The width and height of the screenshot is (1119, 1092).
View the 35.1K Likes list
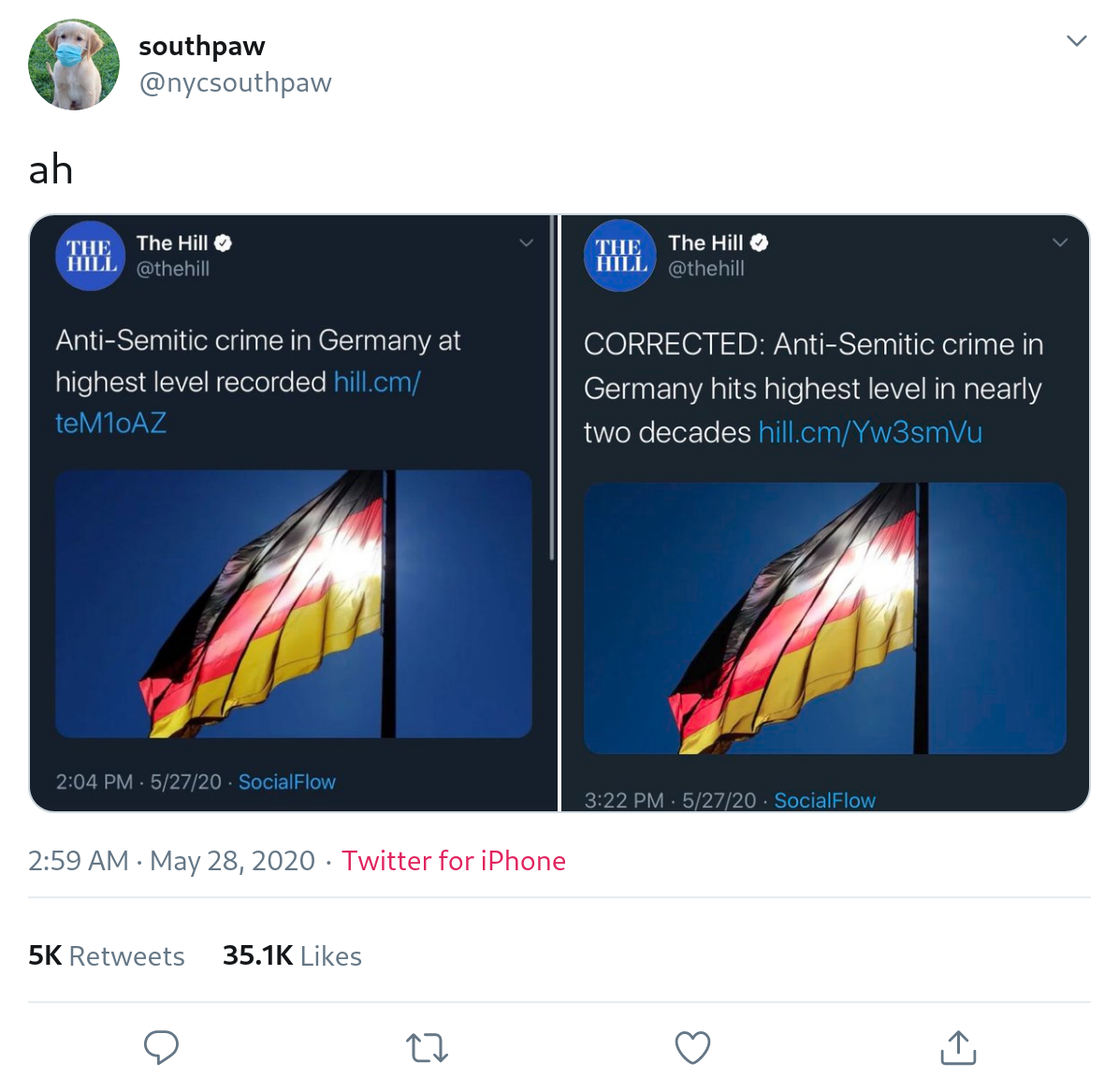292,955
